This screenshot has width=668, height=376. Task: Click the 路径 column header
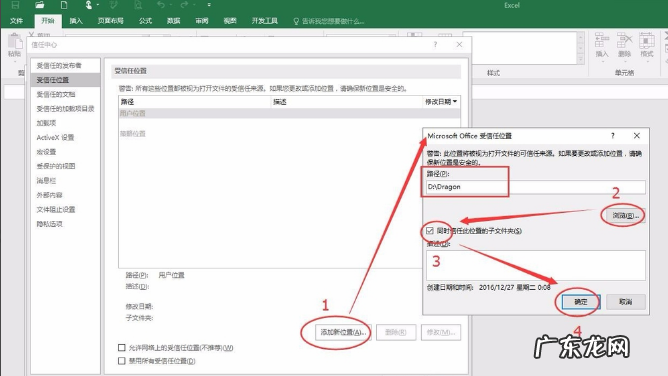click(195, 102)
